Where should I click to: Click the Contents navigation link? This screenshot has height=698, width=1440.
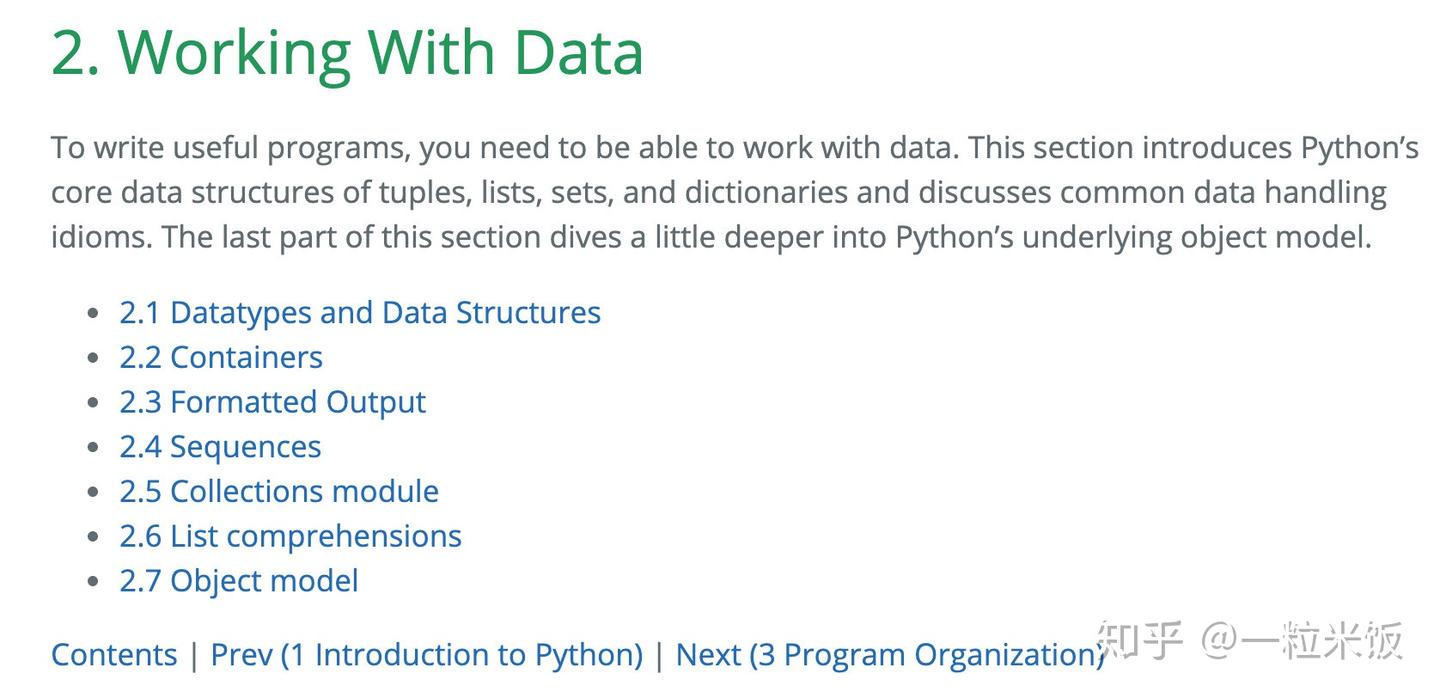click(114, 655)
